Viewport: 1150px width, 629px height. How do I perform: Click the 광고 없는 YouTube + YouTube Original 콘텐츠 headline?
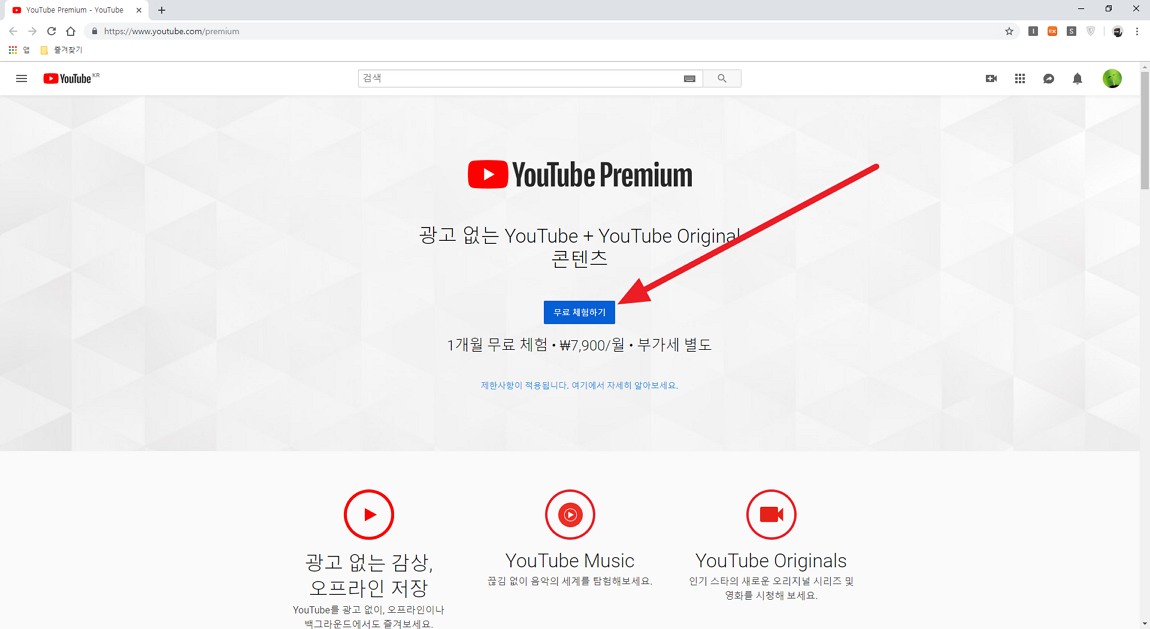pyautogui.click(x=579, y=247)
